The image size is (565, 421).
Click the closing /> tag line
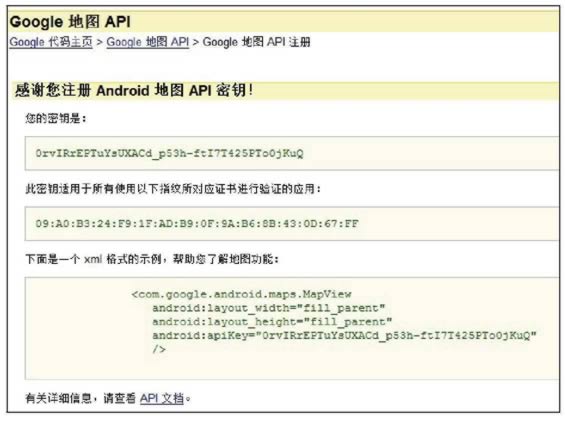(x=159, y=349)
